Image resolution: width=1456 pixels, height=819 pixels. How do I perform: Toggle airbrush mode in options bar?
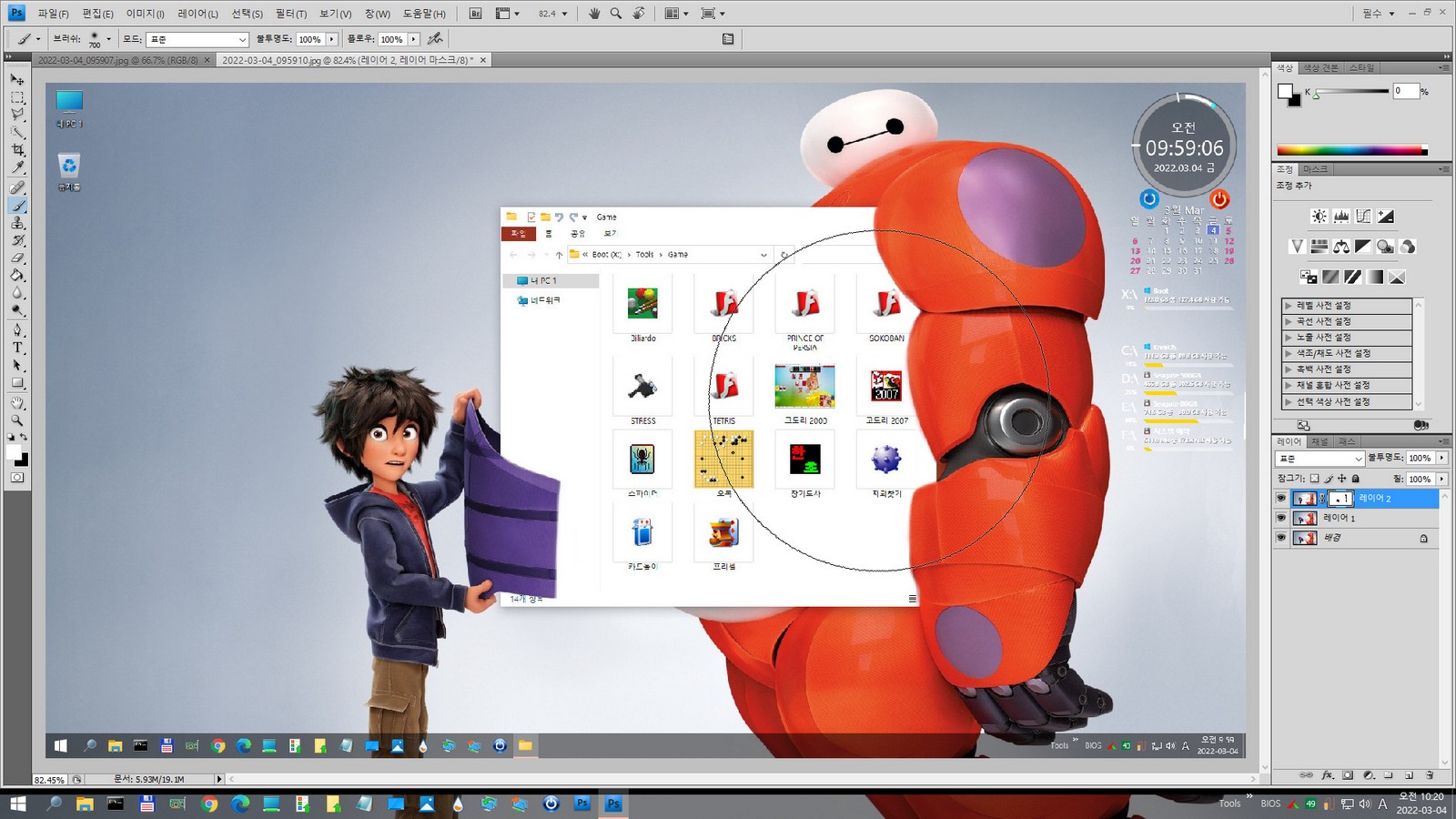pyautogui.click(x=435, y=38)
